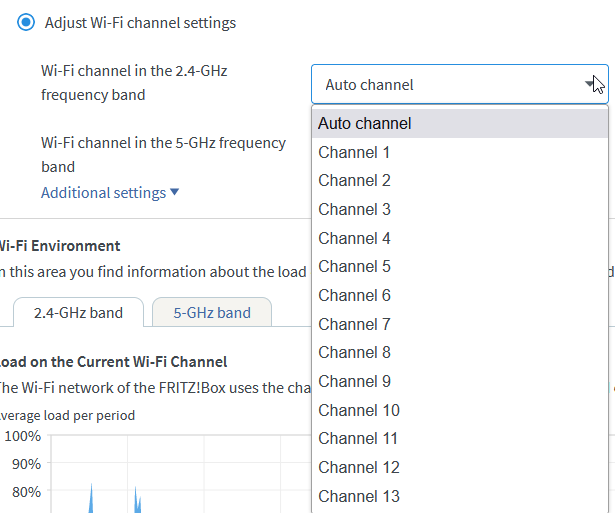Screen dimensions: 615x513
Task: Pick Channel 2 from the list
Action: 460,181
